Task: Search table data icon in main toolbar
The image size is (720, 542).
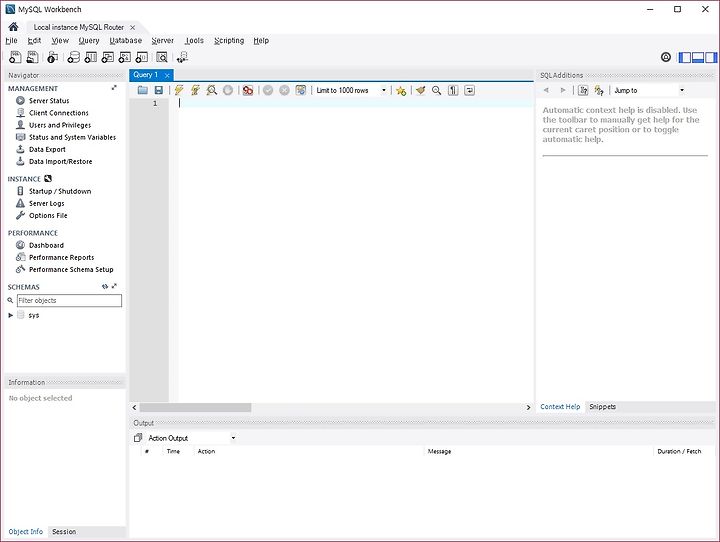Action: pos(162,57)
